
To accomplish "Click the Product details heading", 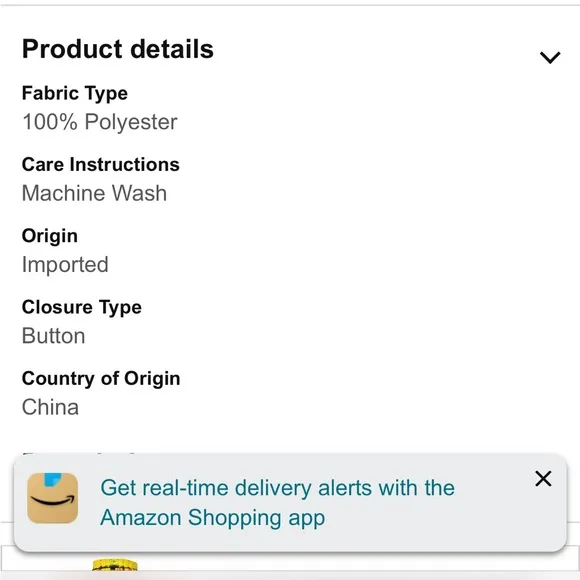I will pos(118,49).
